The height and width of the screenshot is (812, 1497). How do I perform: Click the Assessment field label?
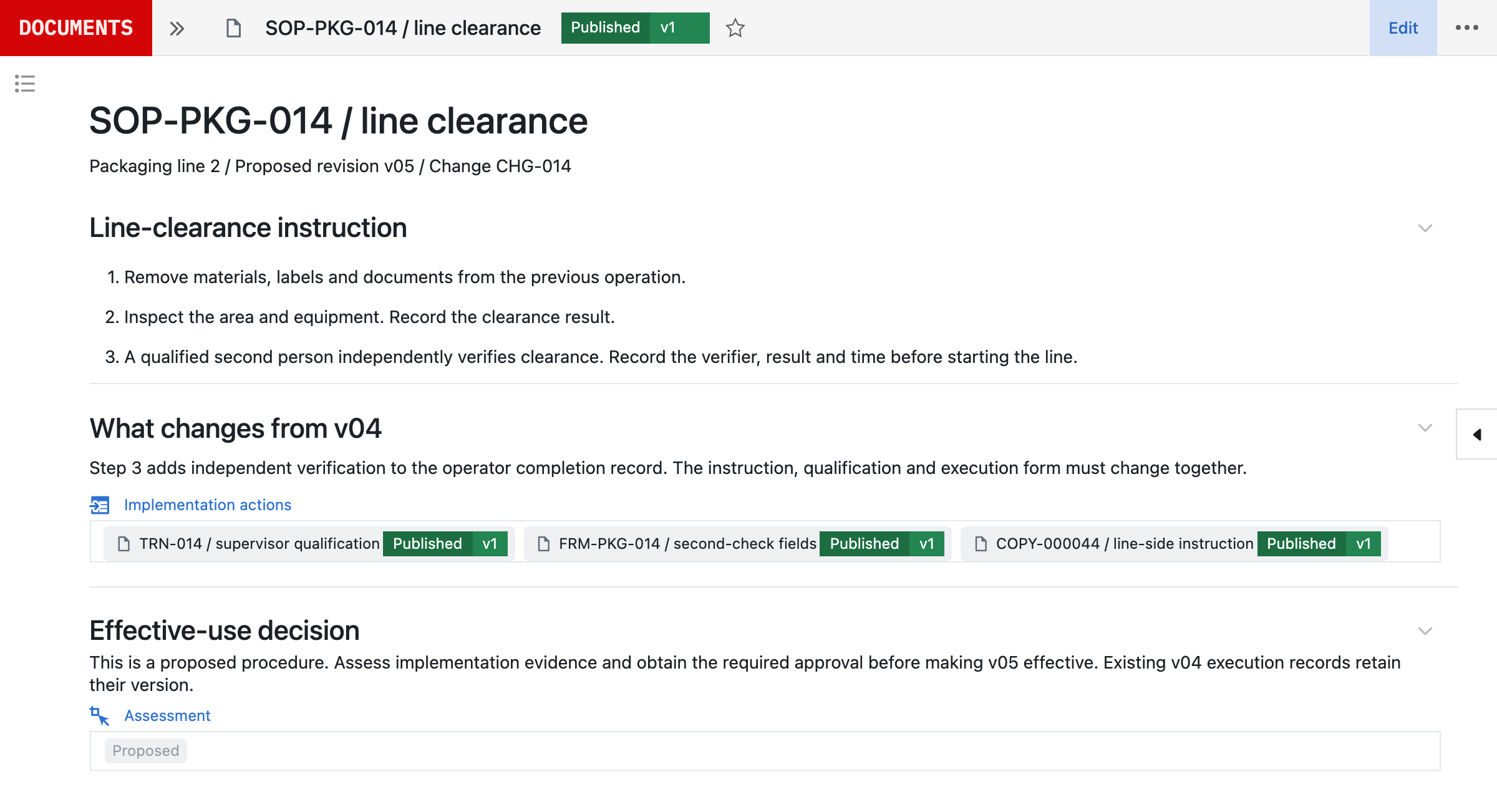(x=167, y=715)
